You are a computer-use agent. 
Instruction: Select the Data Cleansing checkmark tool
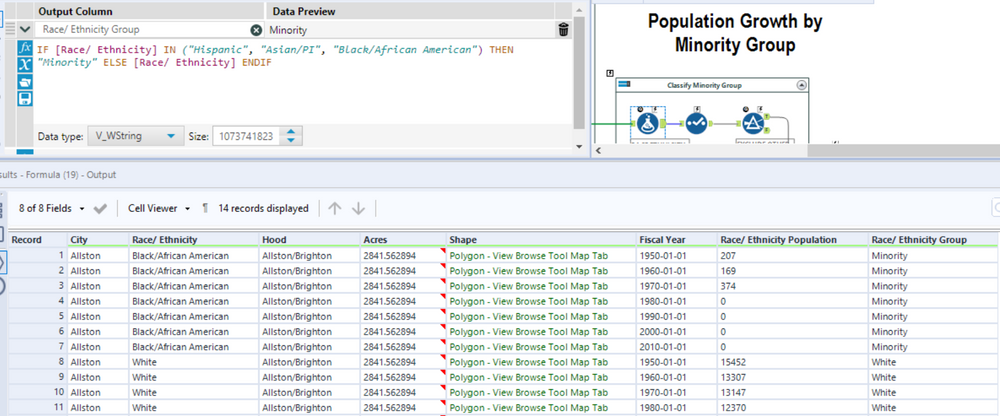coord(696,123)
